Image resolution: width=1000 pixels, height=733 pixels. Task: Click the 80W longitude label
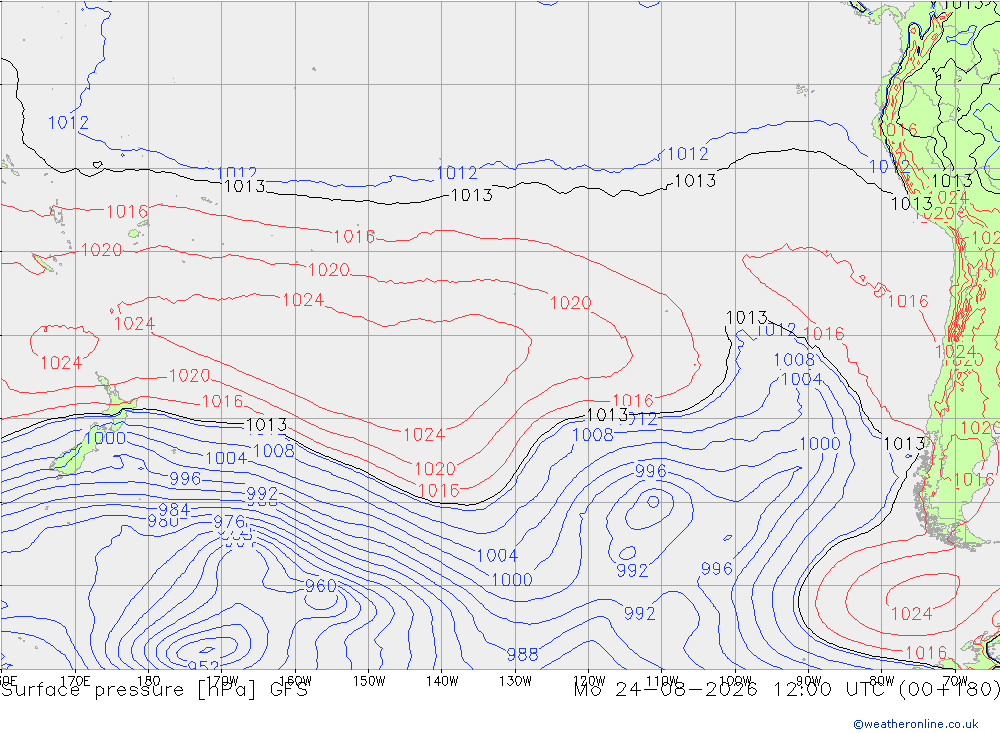pyautogui.click(x=882, y=681)
